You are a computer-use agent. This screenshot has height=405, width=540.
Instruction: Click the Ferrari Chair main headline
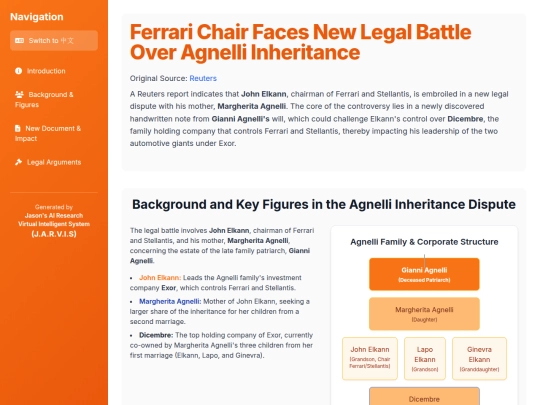(300, 42)
